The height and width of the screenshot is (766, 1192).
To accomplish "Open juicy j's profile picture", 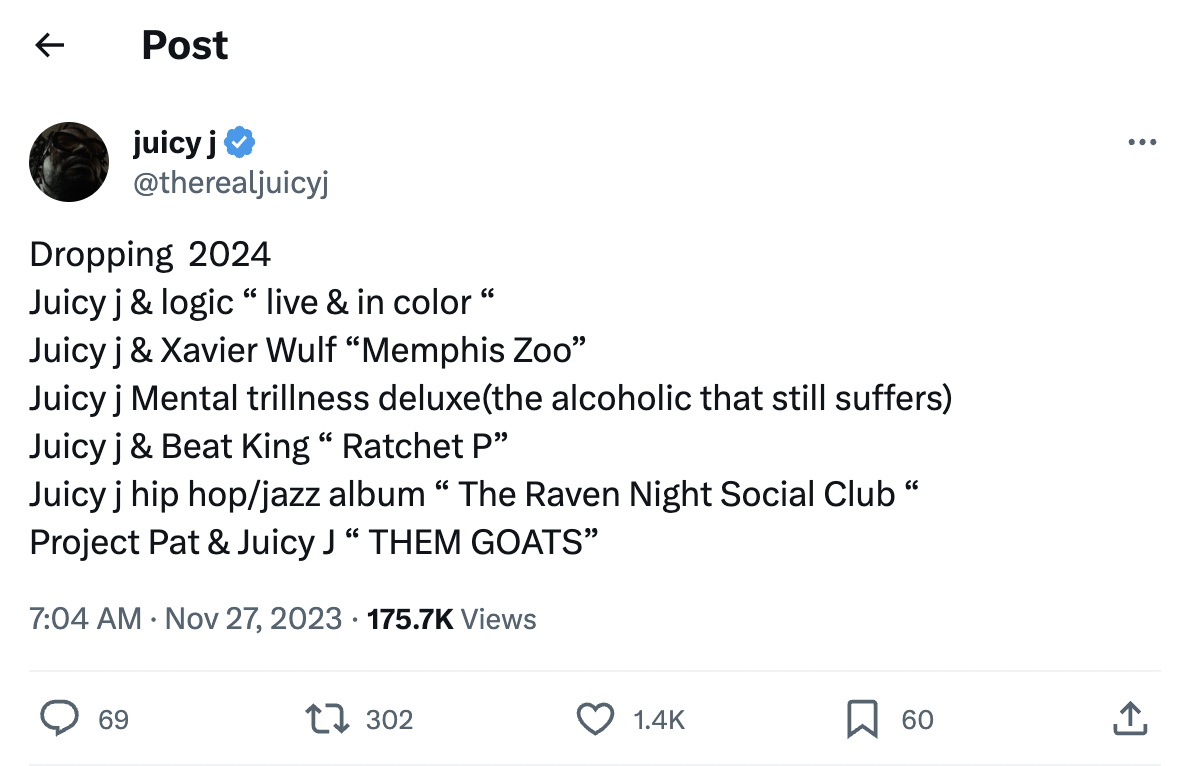I will coord(69,162).
